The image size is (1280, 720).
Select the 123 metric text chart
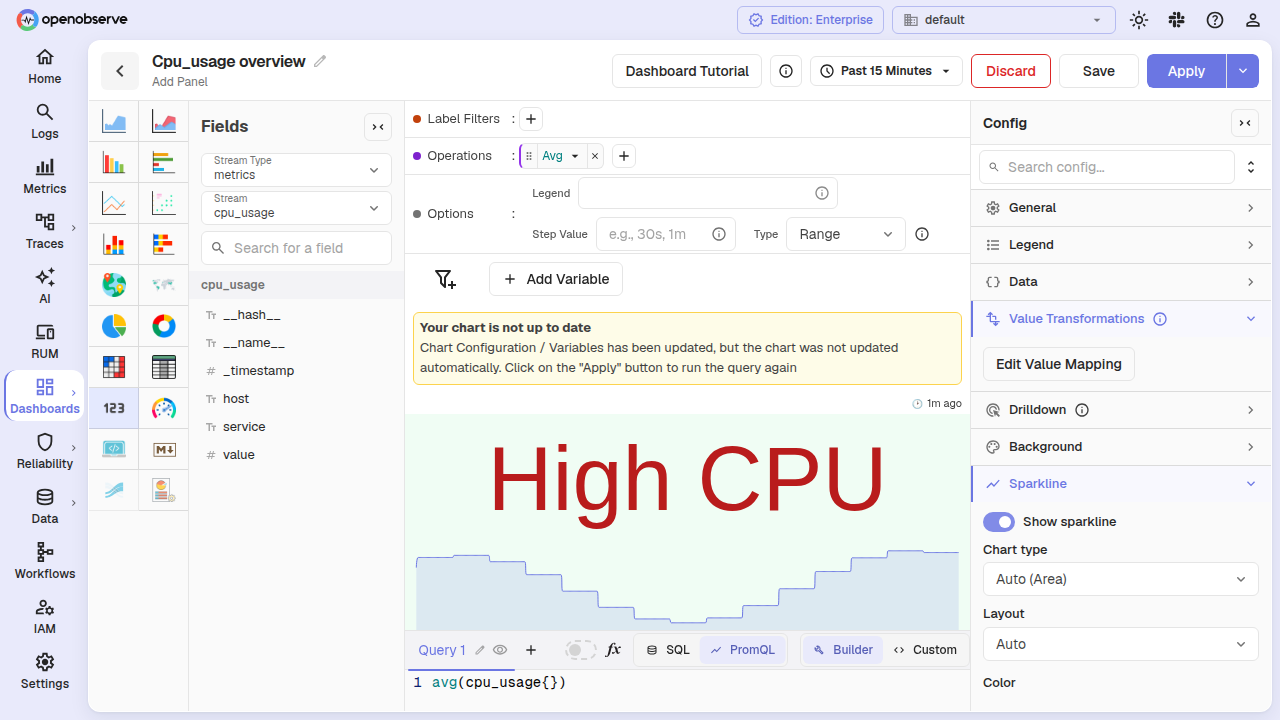click(x=114, y=408)
